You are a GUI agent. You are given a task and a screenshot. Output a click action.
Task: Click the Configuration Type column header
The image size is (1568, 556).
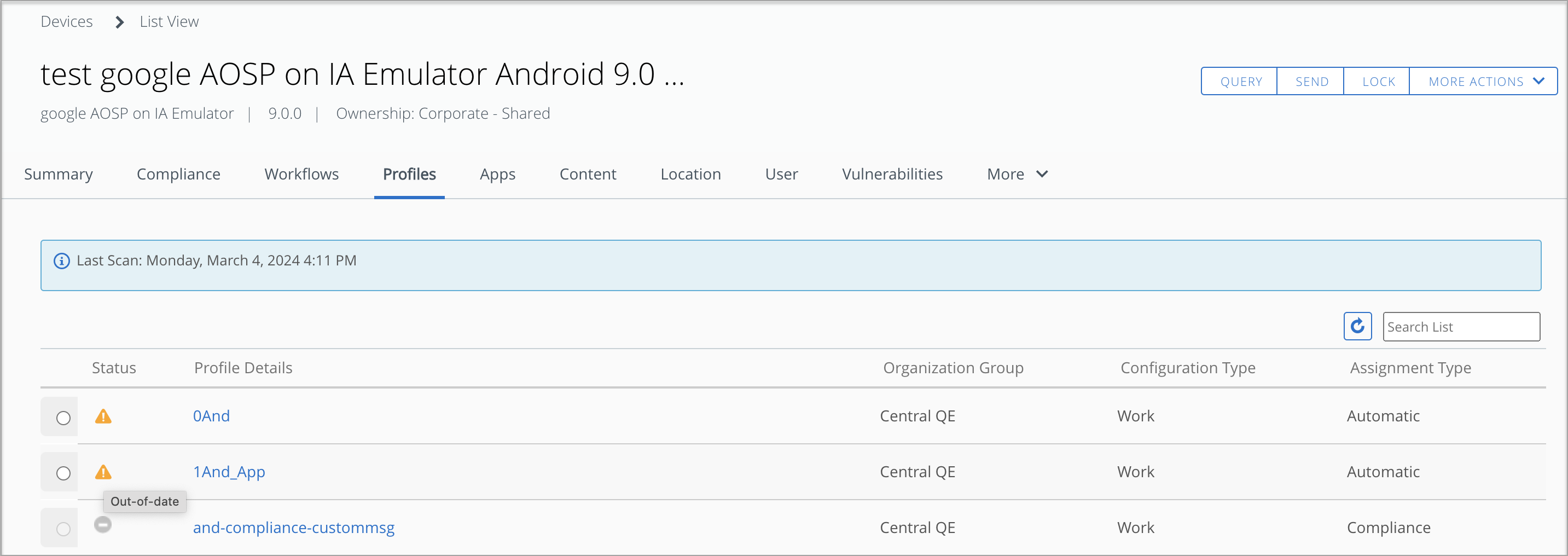[x=1188, y=368]
